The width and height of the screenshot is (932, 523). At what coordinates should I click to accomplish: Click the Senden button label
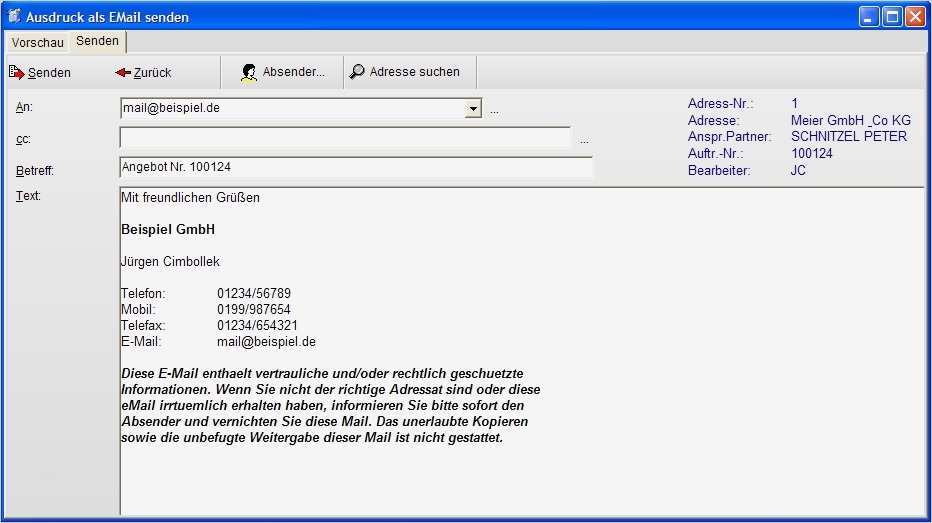click(49, 73)
